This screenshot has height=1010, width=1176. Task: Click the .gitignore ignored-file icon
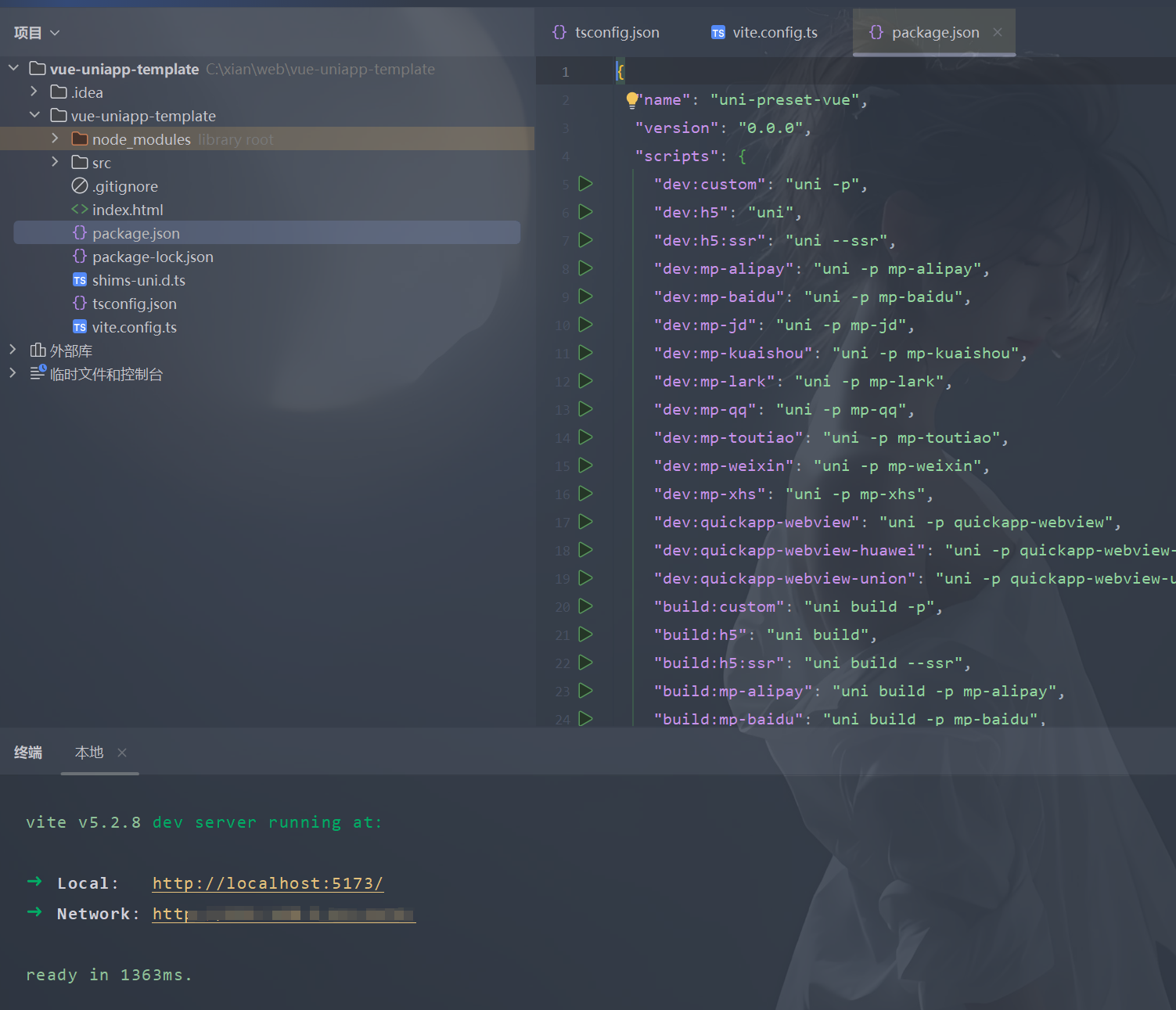point(79,186)
